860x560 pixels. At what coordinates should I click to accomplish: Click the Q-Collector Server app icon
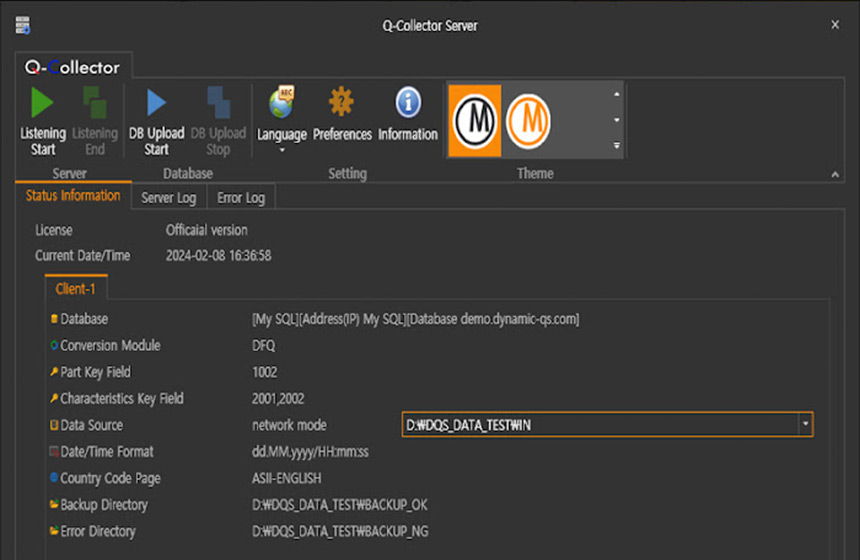click(x=22, y=25)
